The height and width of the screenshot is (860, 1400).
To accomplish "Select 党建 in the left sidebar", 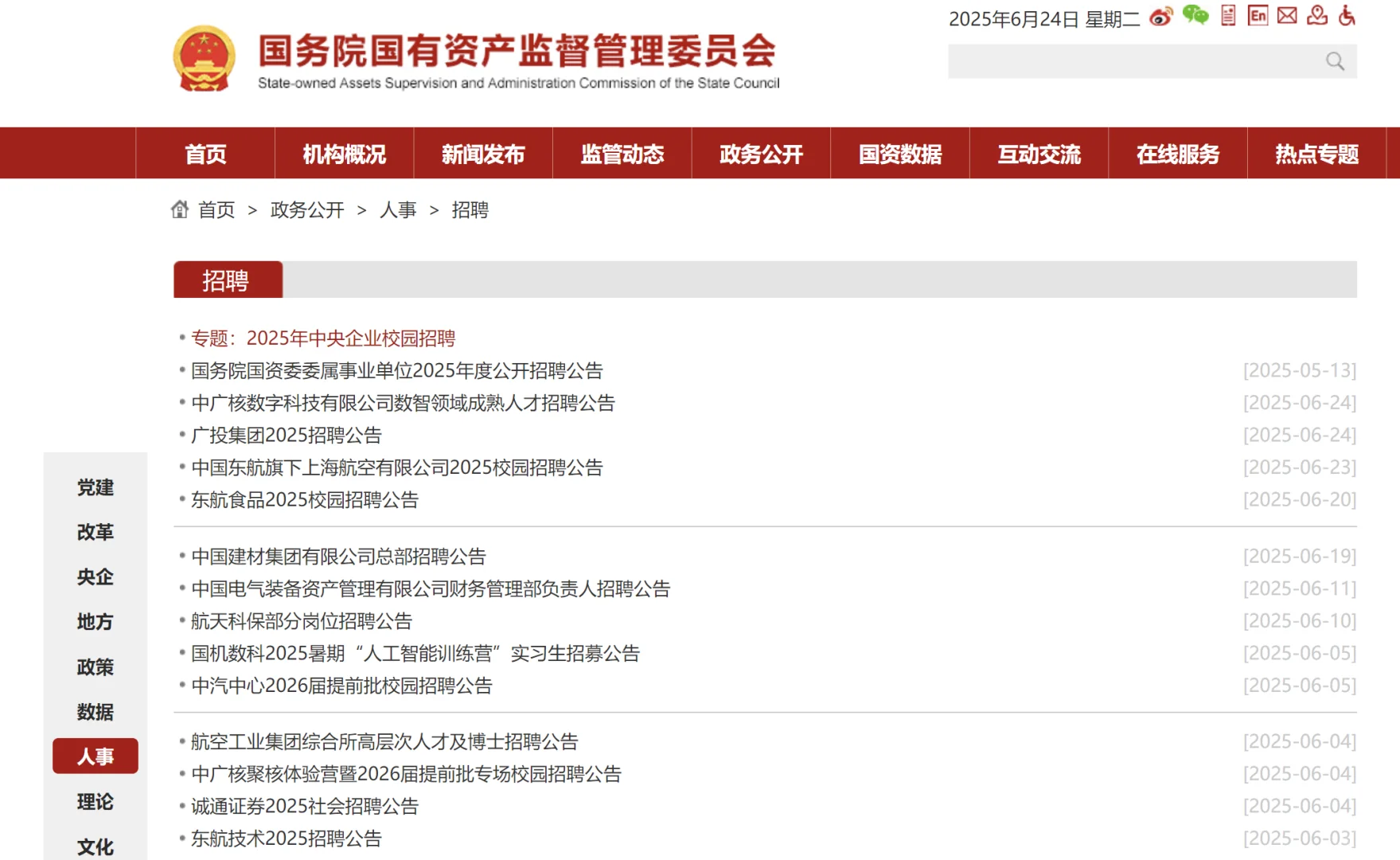I will pyautogui.click(x=96, y=487).
